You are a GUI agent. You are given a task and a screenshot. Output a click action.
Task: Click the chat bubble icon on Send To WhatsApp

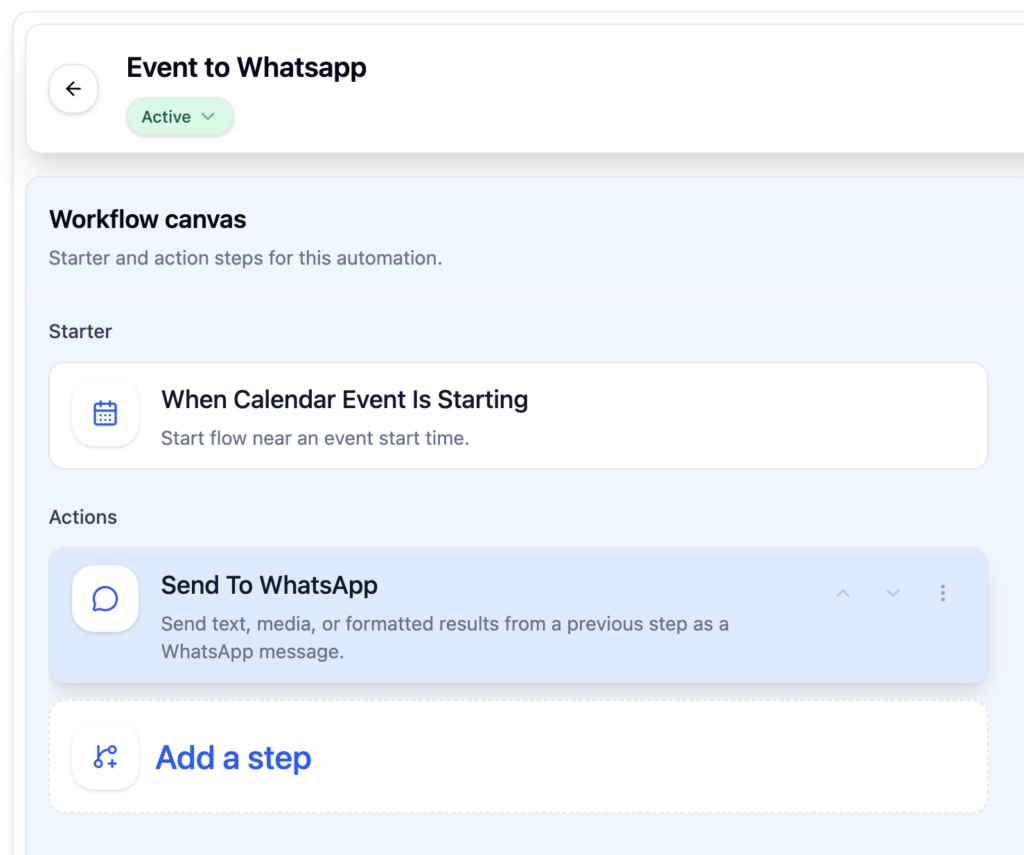105,598
